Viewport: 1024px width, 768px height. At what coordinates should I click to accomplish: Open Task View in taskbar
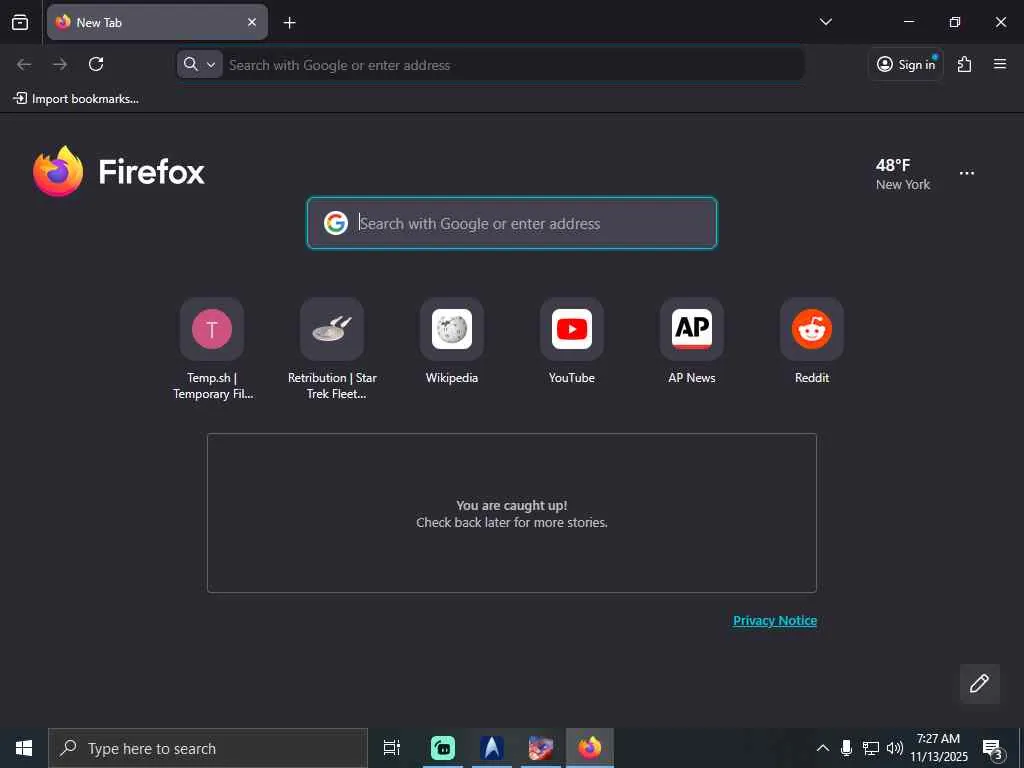[x=392, y=748]
